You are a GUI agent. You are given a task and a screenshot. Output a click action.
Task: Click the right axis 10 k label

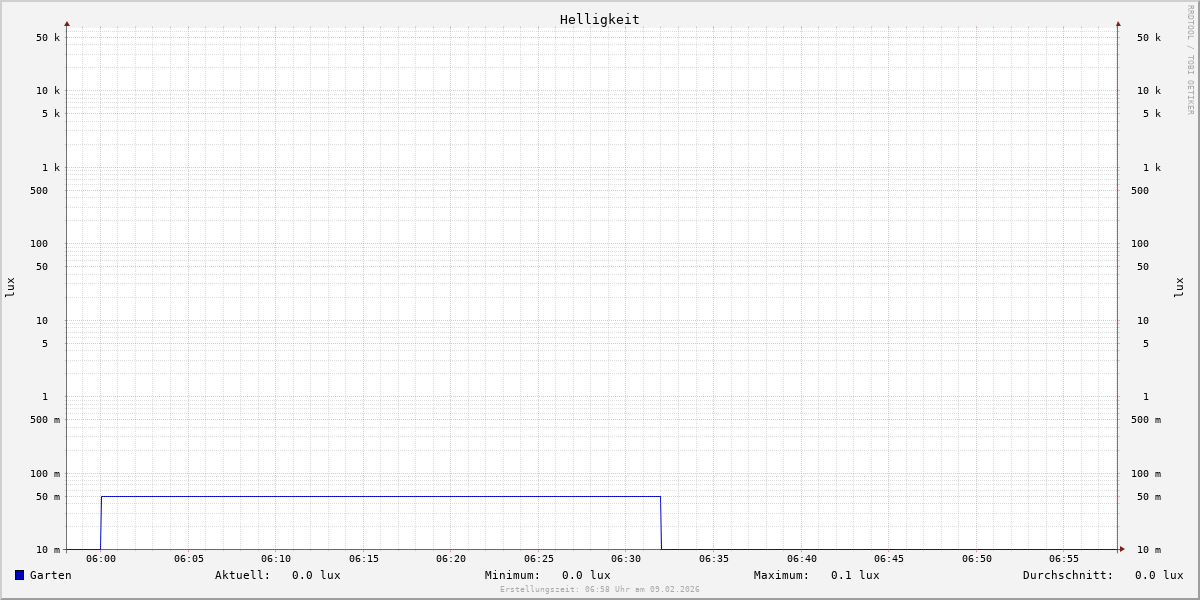[x=1149, y=91]
